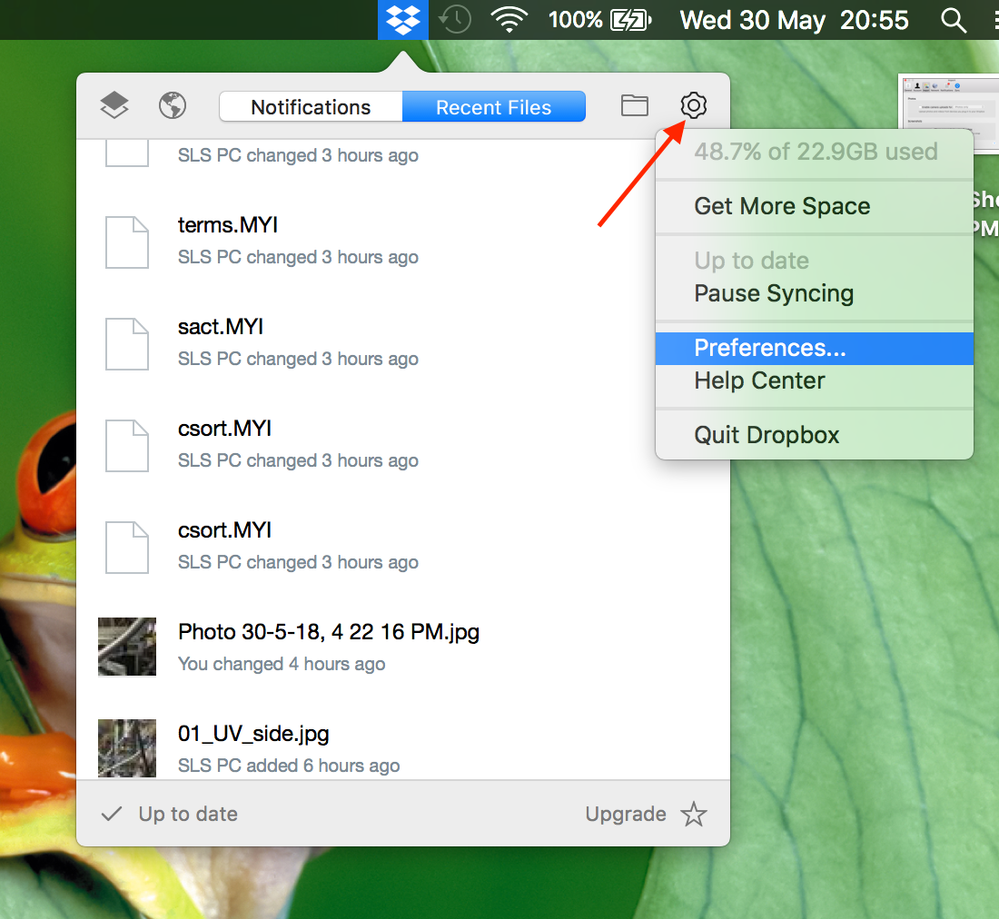Screen dimensions: 999x919
Task: Switch to the Notifications tab
Action: 311,107
